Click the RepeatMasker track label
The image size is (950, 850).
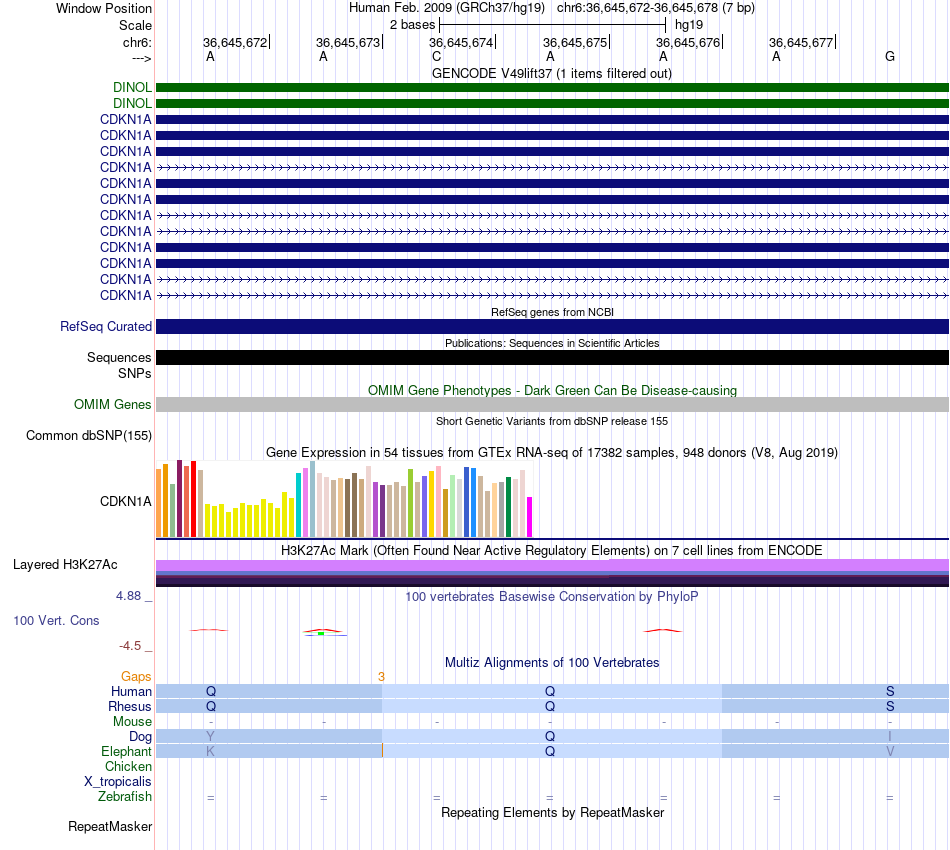110,826
